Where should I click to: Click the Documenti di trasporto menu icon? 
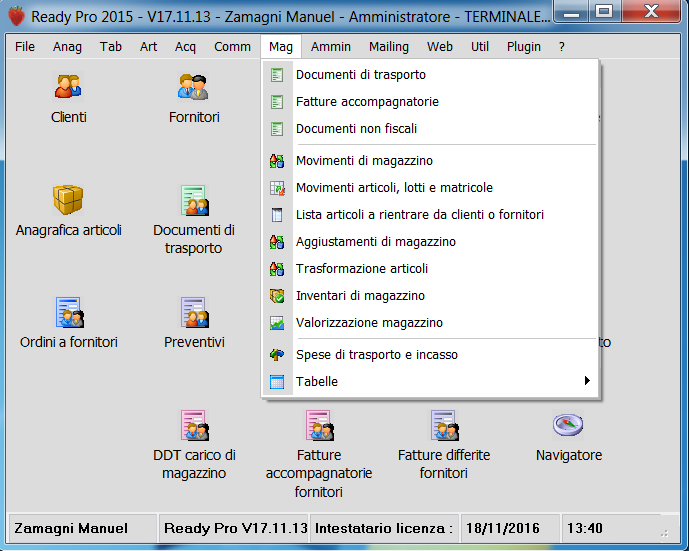coord(277,75)
